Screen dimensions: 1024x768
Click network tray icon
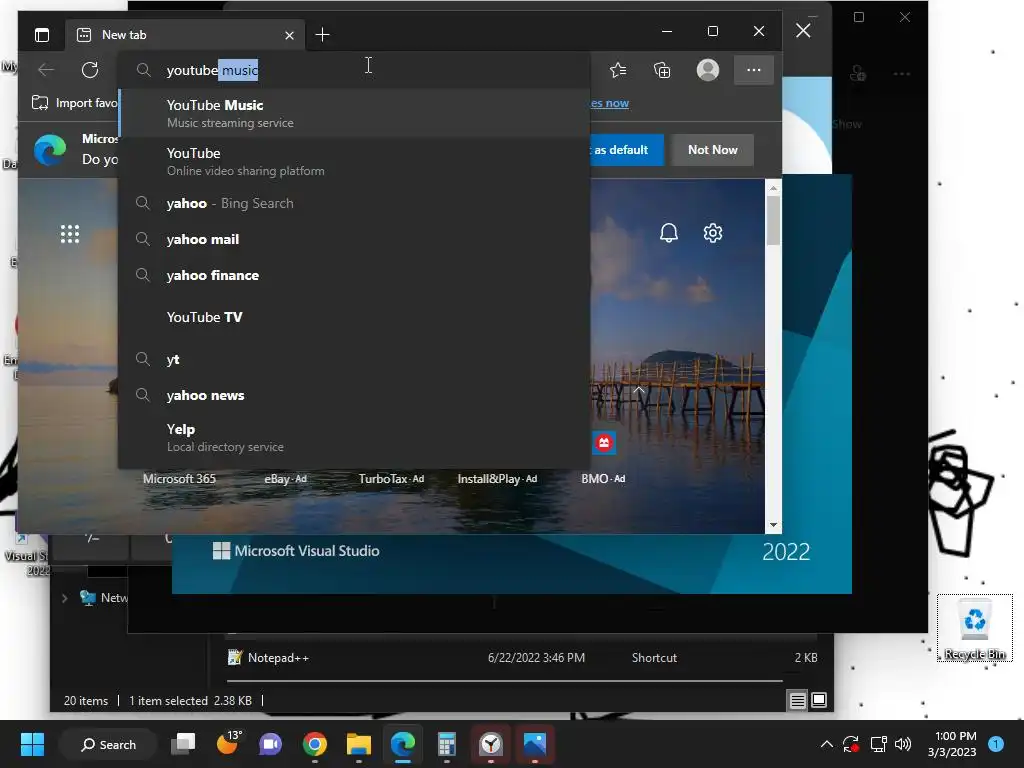click(878, 744)
